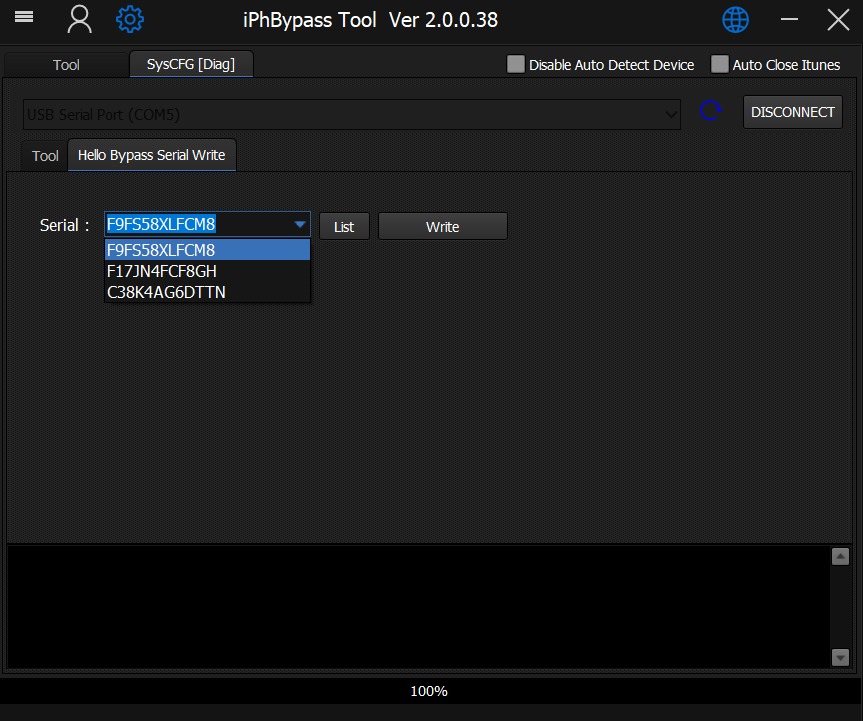The width and height of the screenshot is (863, 721).
Task: Click the blue refresh ports icon
Action: [711, 111]
